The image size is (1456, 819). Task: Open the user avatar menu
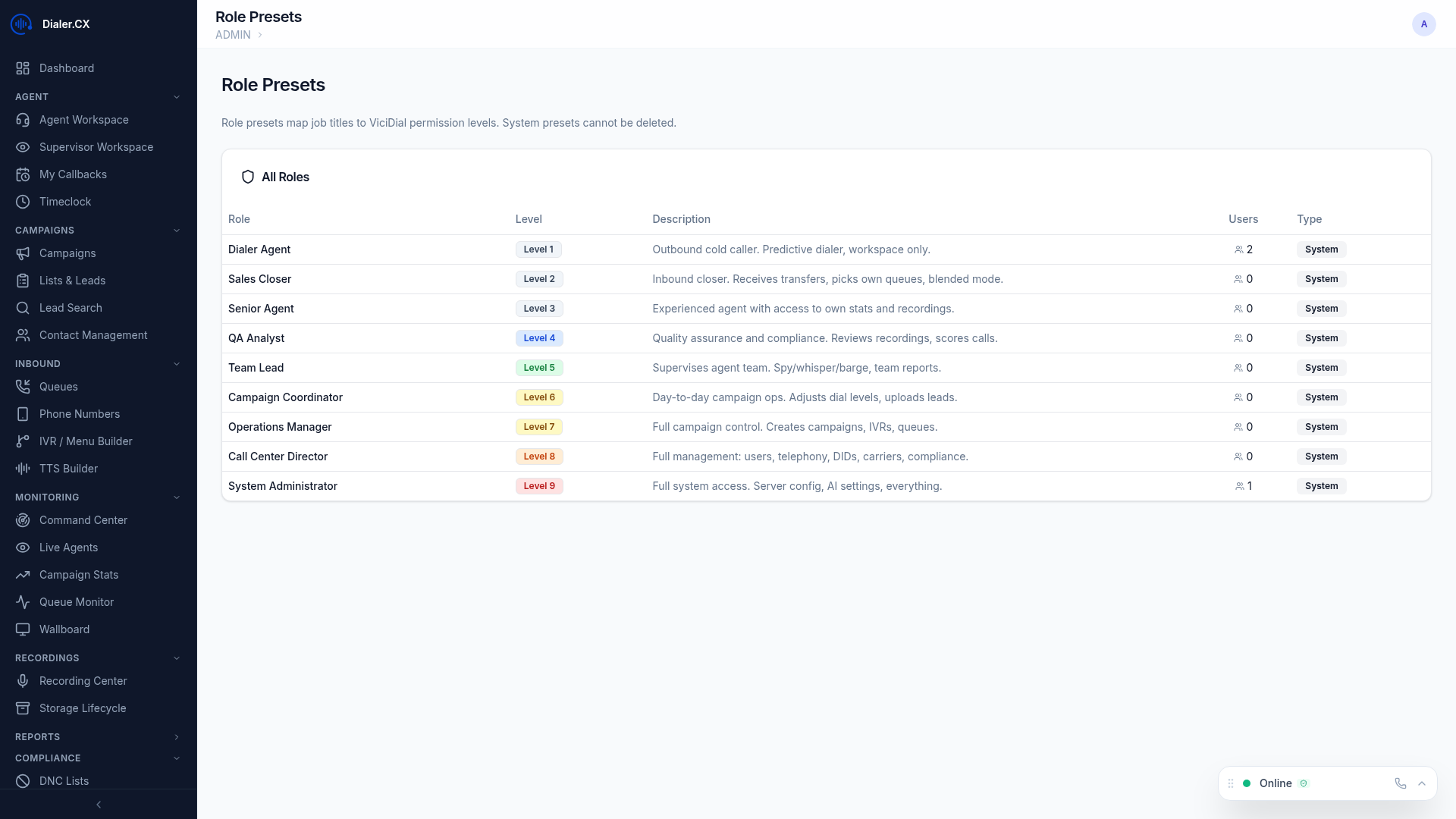(1424, 24)
